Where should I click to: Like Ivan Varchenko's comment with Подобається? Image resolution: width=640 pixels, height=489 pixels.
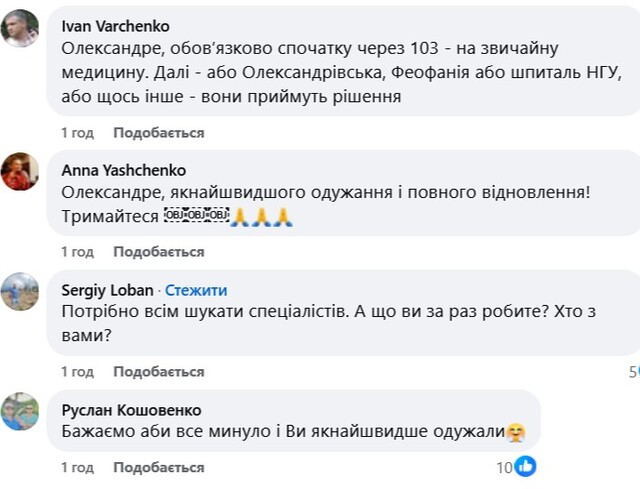tap(158, 133)
